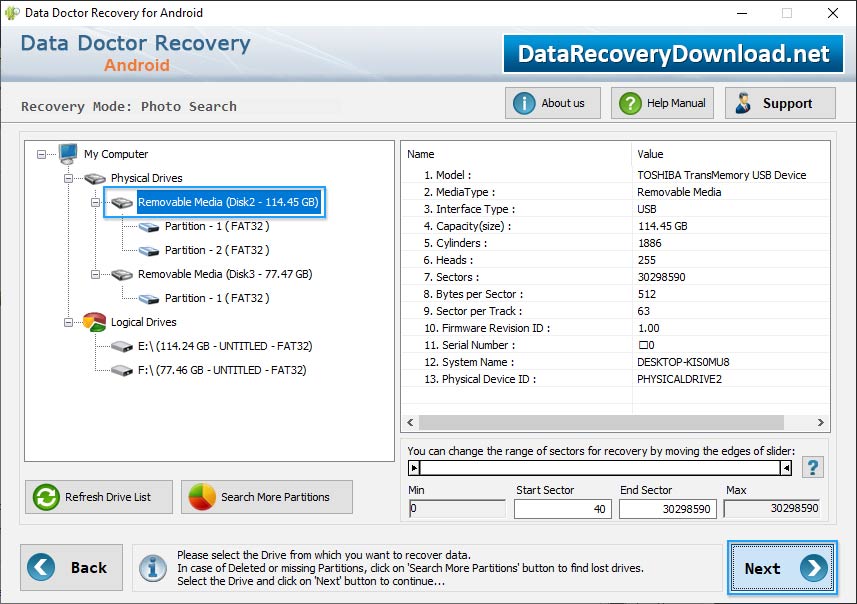Click the Help Manual question mark icon
The image size is (857, 604).
pos(630,103)
